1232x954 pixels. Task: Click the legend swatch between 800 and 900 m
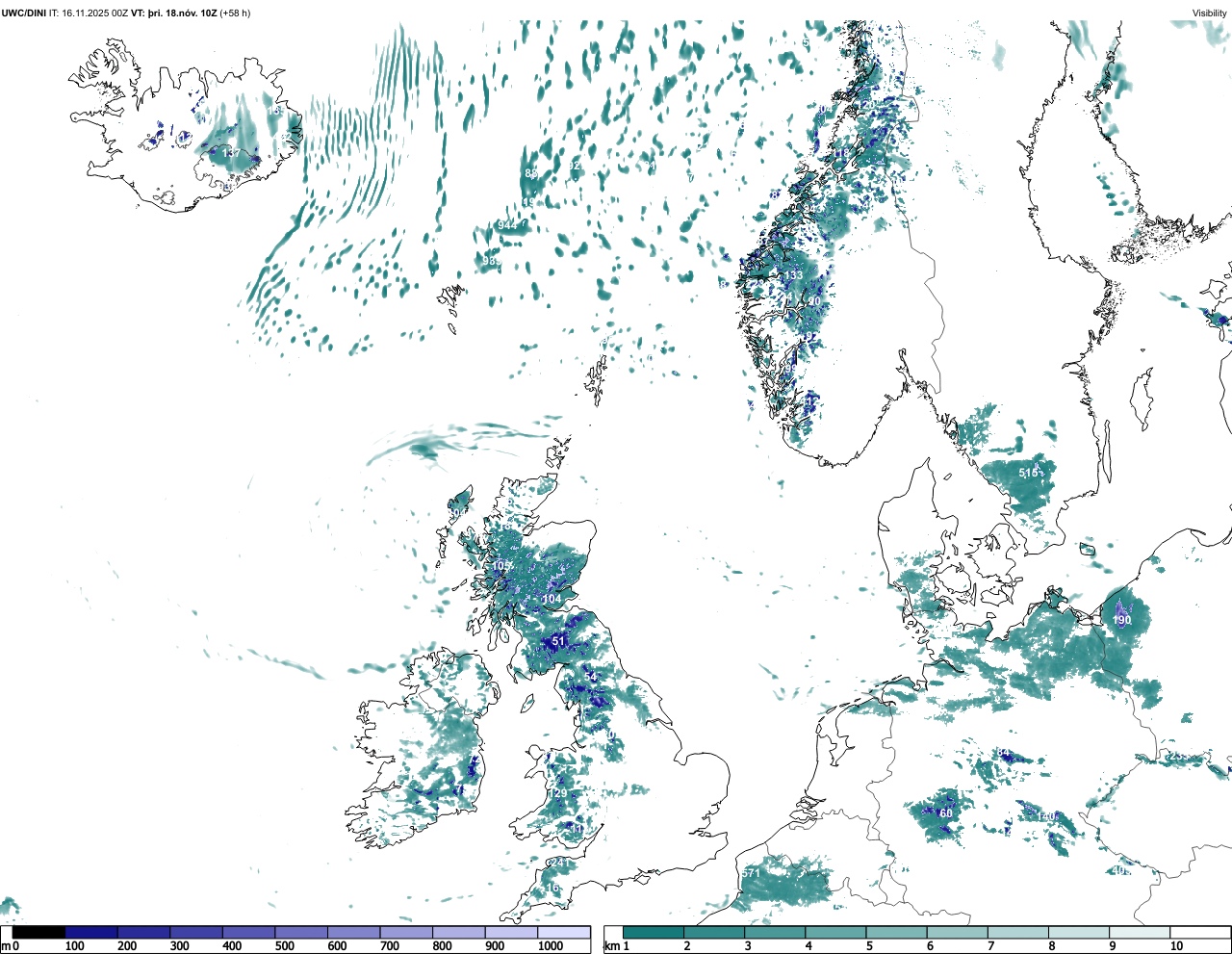coord(459,932)
